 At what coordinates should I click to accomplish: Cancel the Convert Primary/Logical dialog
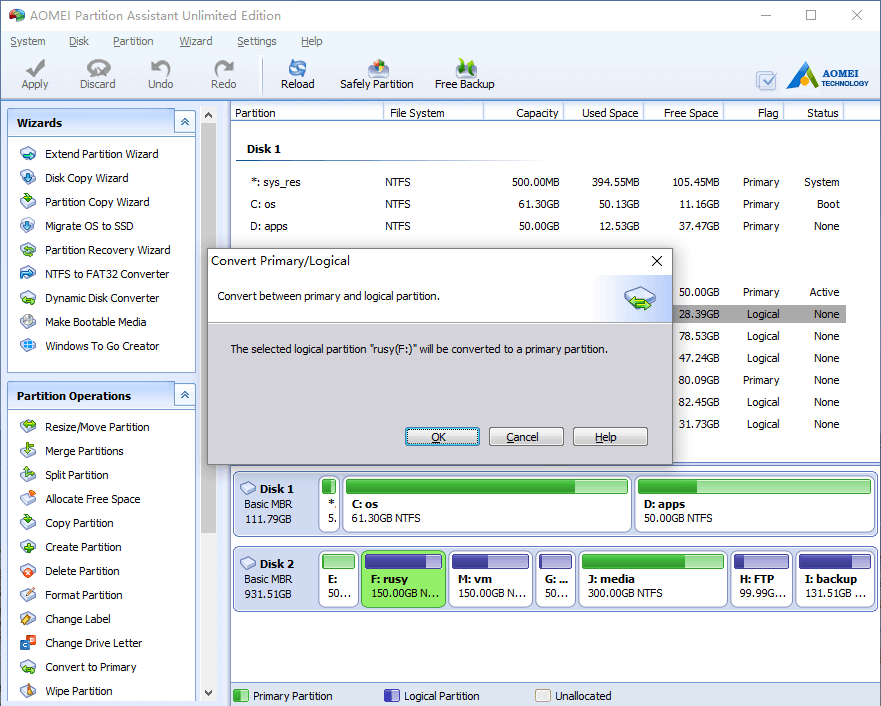(x=526, y=436)
